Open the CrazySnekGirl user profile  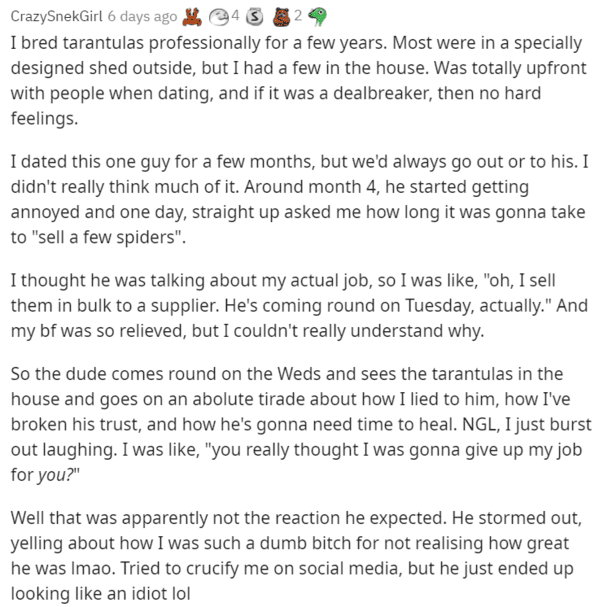[57, 16]
